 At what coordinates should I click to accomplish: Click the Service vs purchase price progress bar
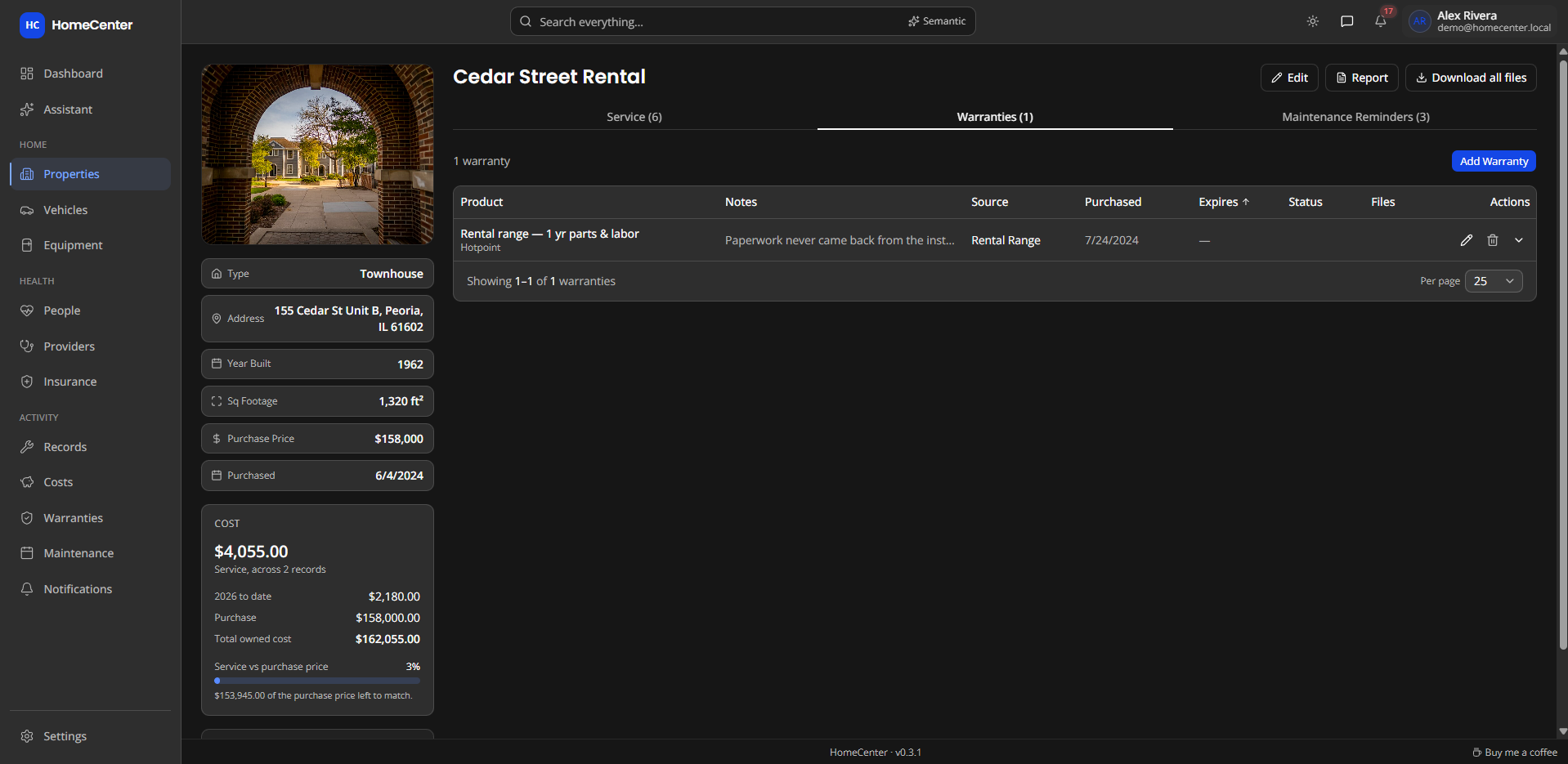point(317,681)
